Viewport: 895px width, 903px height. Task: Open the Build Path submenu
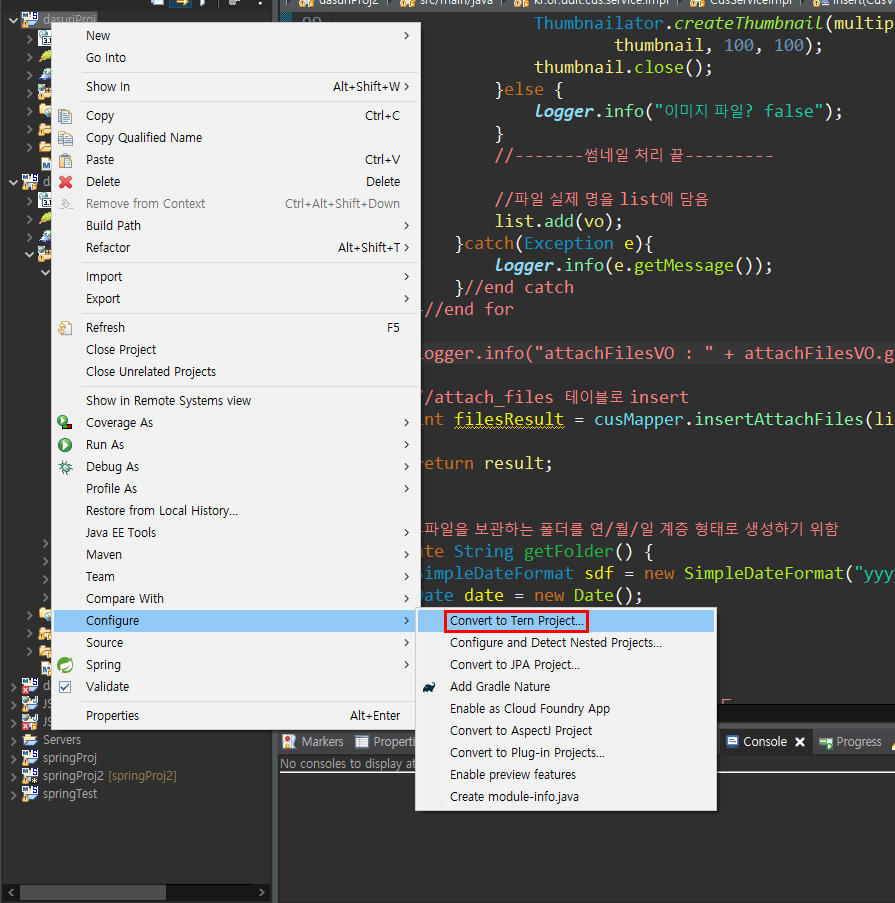[x=237, y=225]
